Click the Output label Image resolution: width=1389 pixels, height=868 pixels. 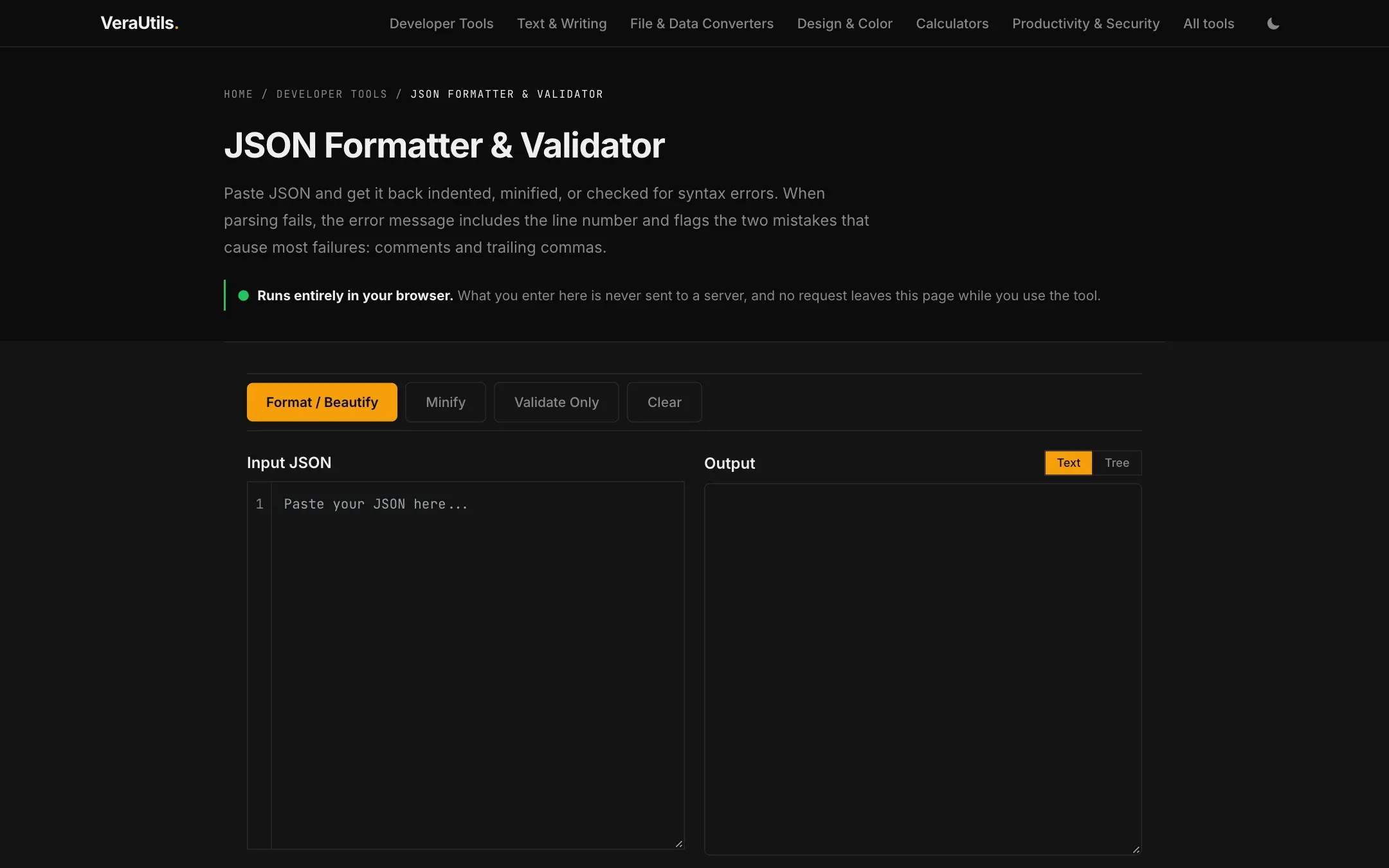pyautogui.click(x=729, y=463)
